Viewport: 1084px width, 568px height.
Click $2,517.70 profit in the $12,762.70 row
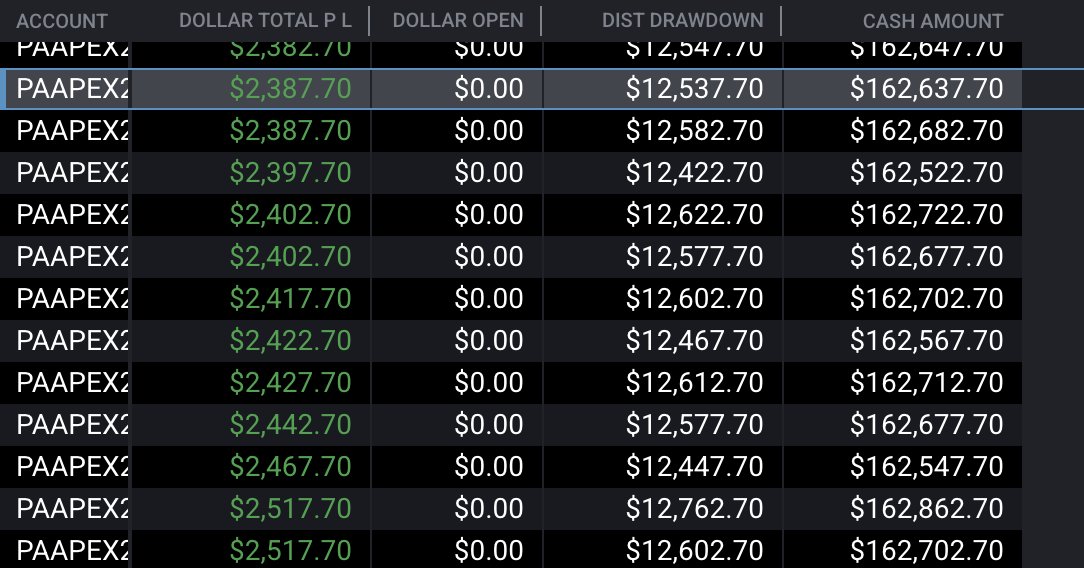[290, 509]
